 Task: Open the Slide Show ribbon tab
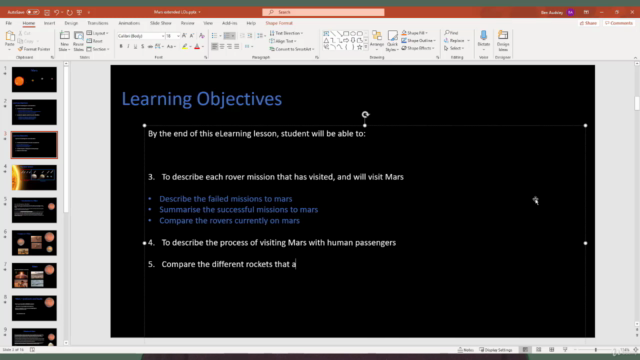[x=160, y=23]
